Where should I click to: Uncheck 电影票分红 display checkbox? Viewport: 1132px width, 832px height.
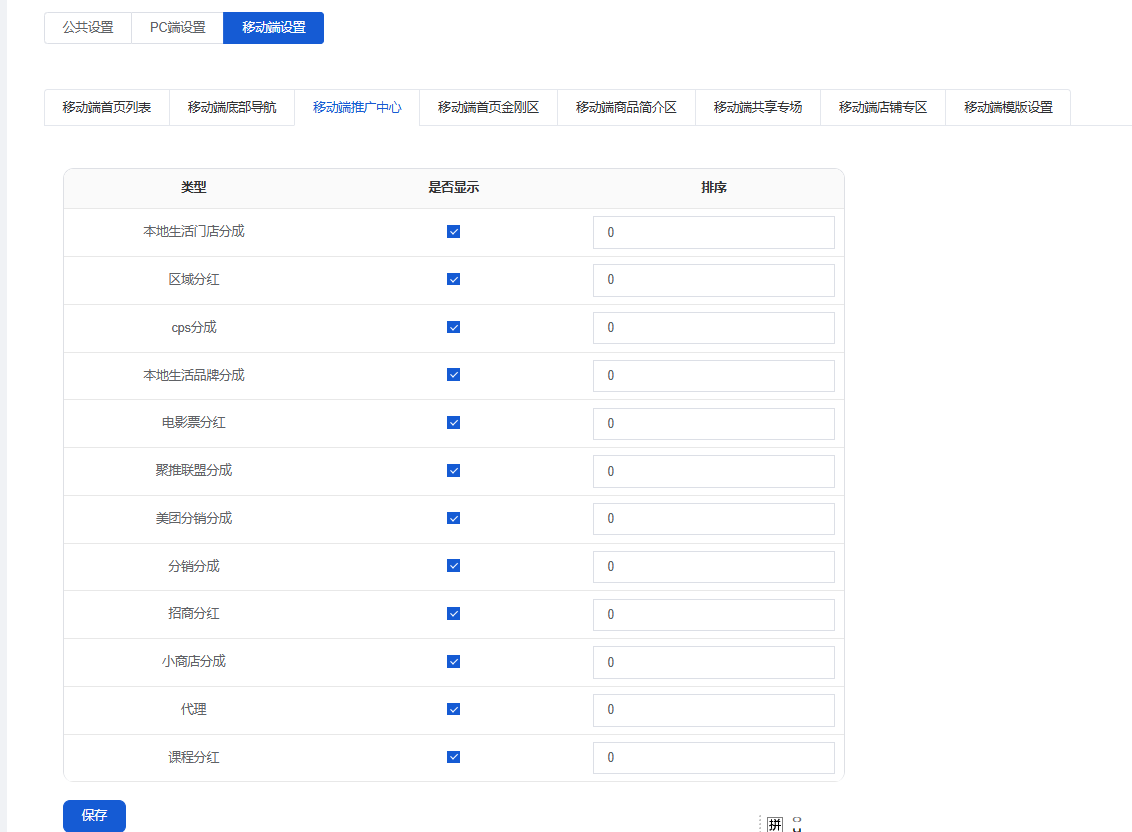point(453,423)
